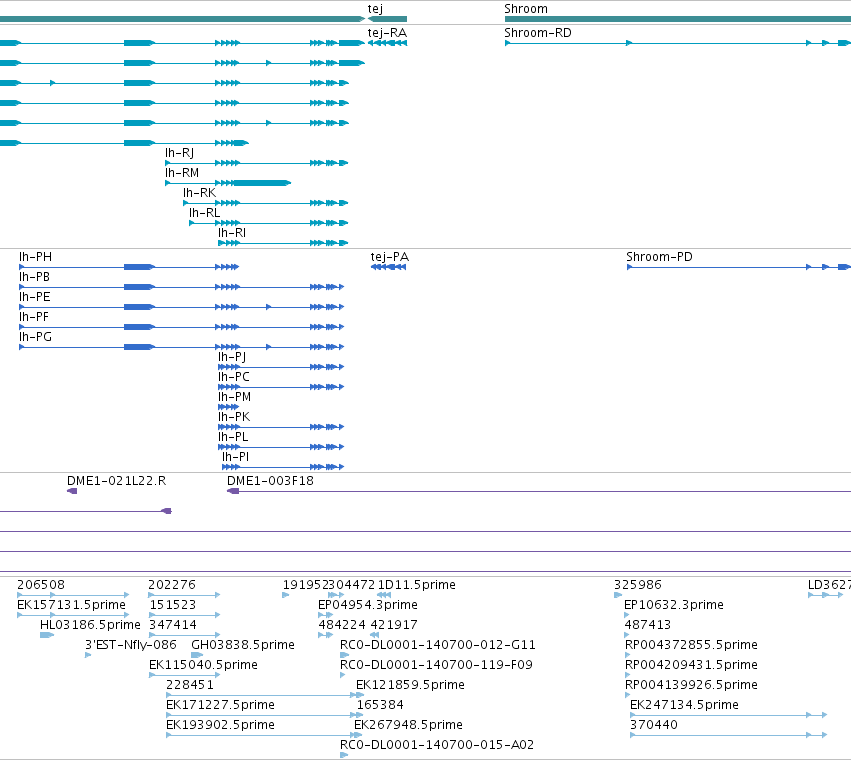Select the tej-PA protein label
The height and width of the screenshot is (760, 851).
coord(390,257)
